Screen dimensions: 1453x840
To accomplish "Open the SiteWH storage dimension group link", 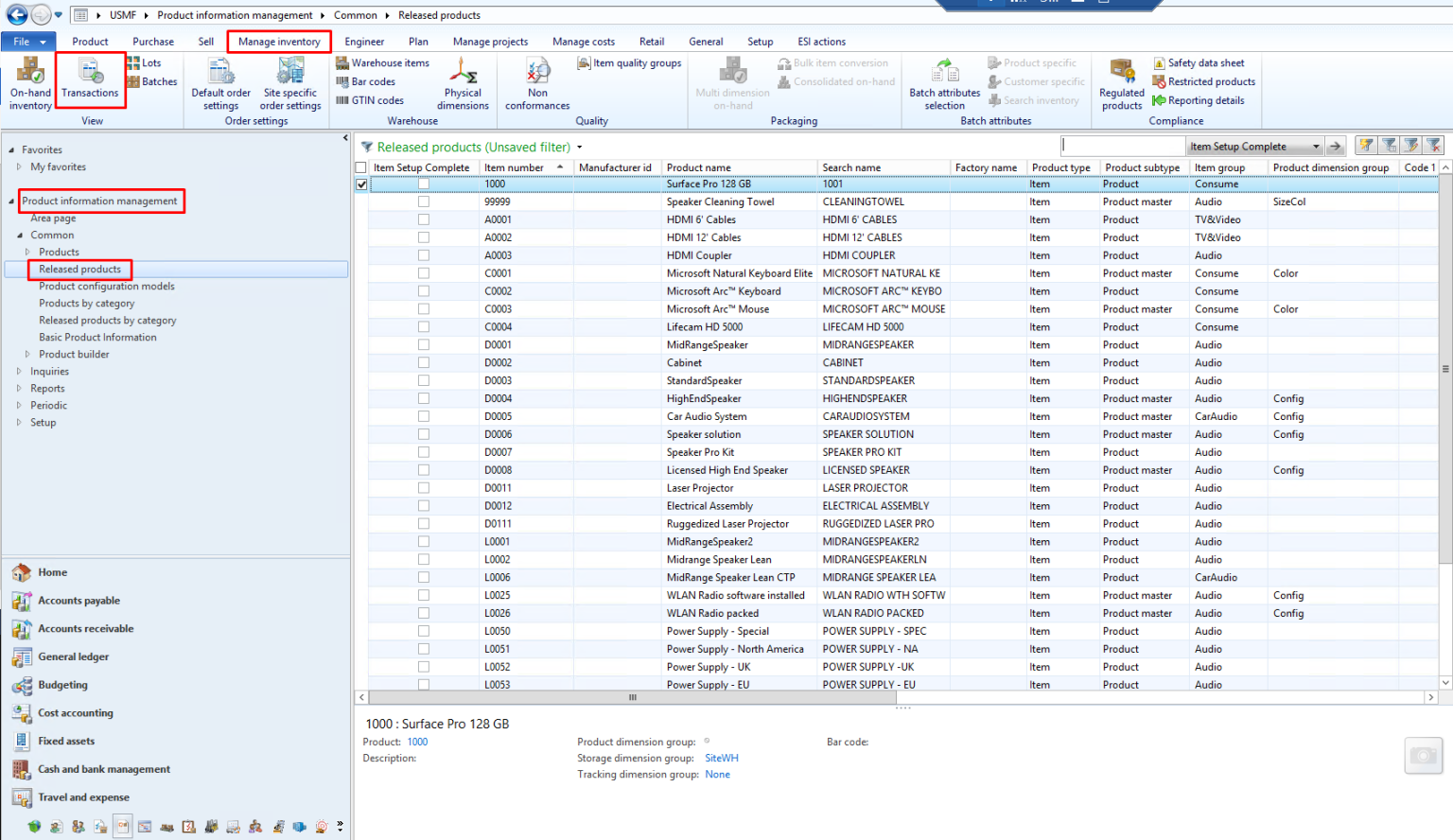I will click(x=721, y=758).
